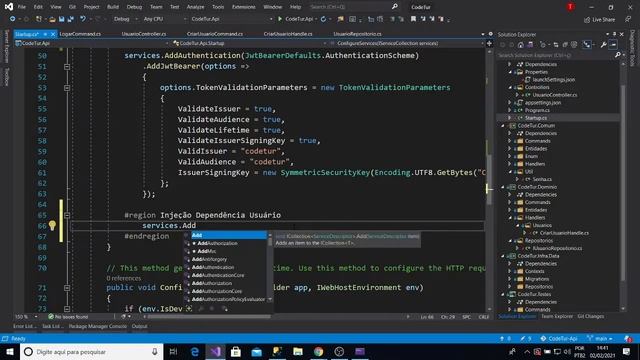Click the Open File folder icon
This screenshot has height=360, width=640.
[52, 19]
